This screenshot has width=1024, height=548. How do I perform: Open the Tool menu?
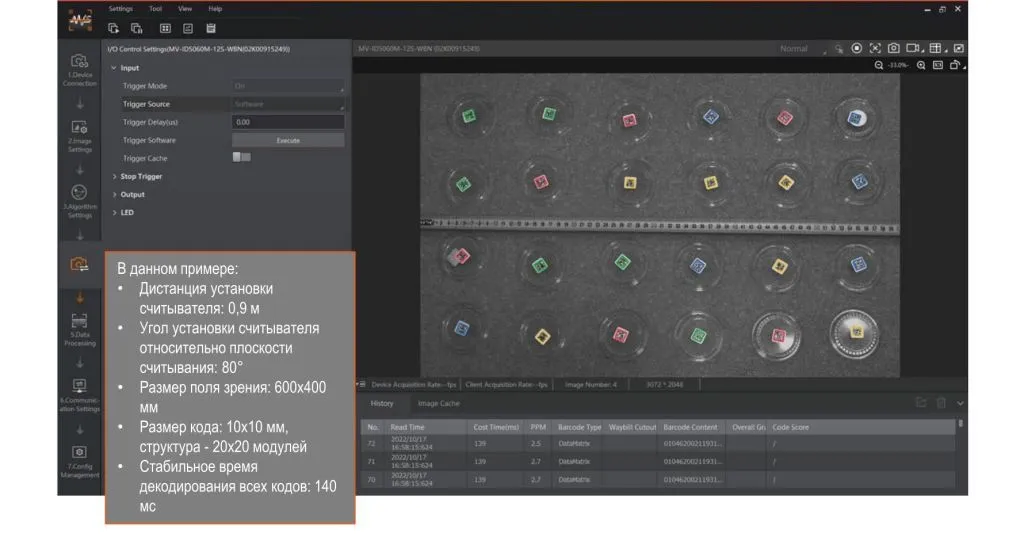(x=155, y=8)
